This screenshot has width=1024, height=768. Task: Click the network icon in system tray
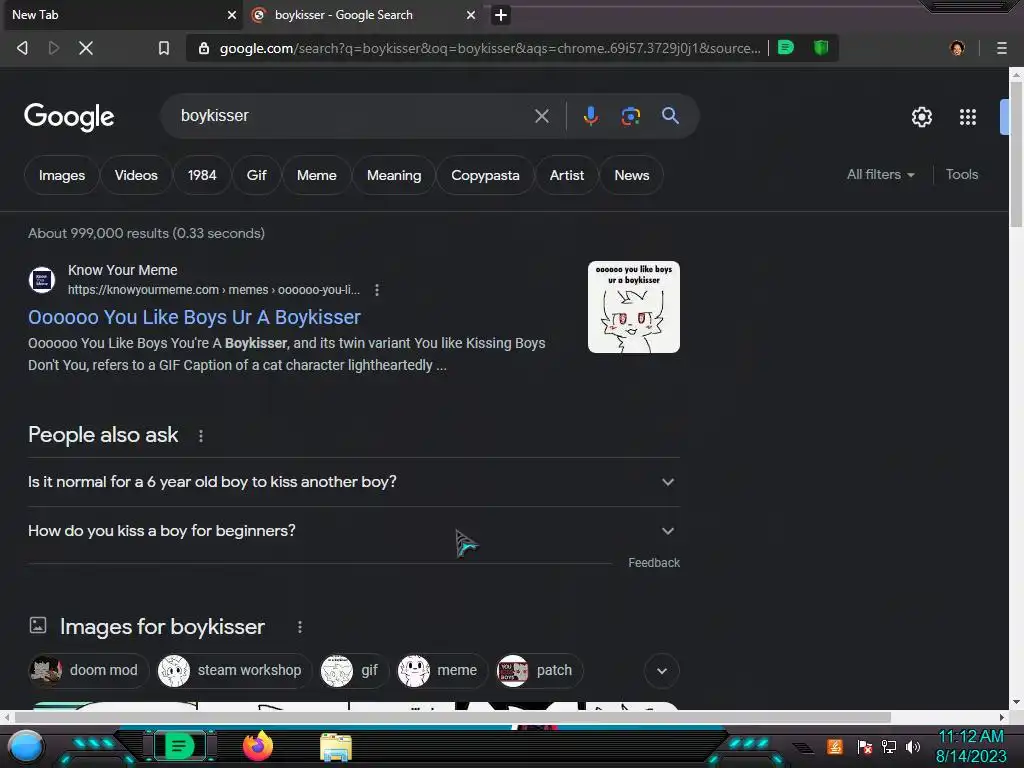coord(889,746)
